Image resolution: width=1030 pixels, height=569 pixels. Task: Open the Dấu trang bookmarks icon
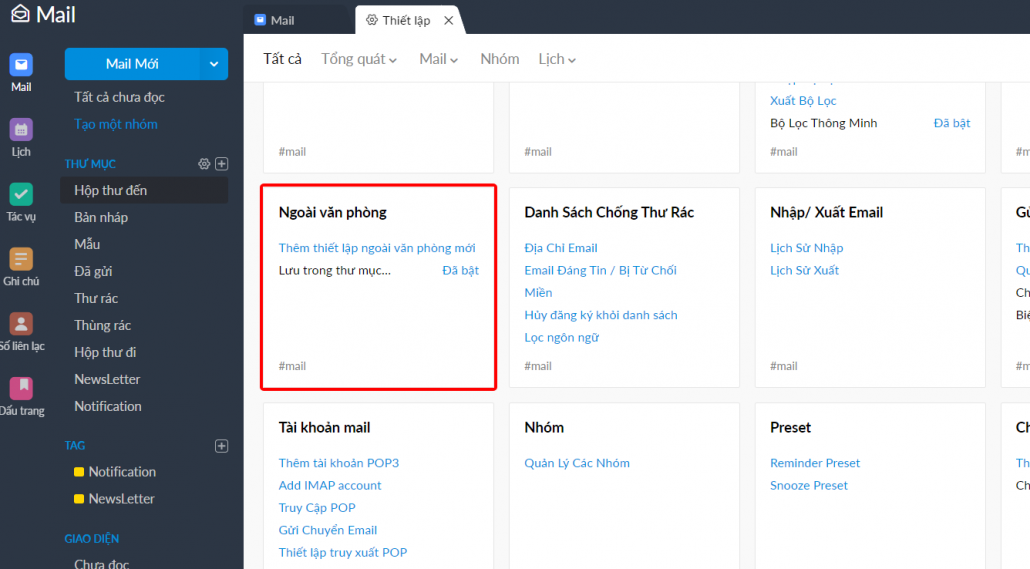pyautogui.click(x=21, y=388)
